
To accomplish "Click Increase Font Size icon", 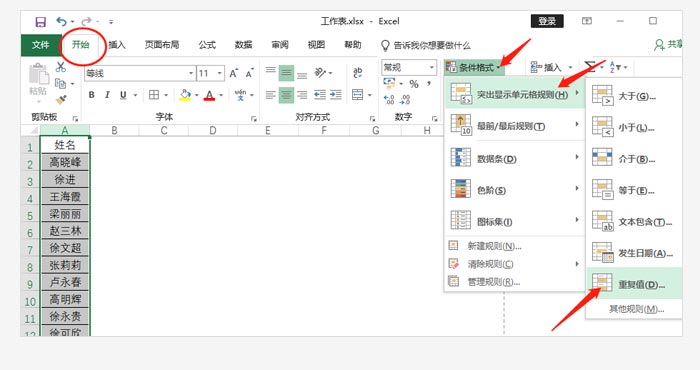I will tap(234, 73).
